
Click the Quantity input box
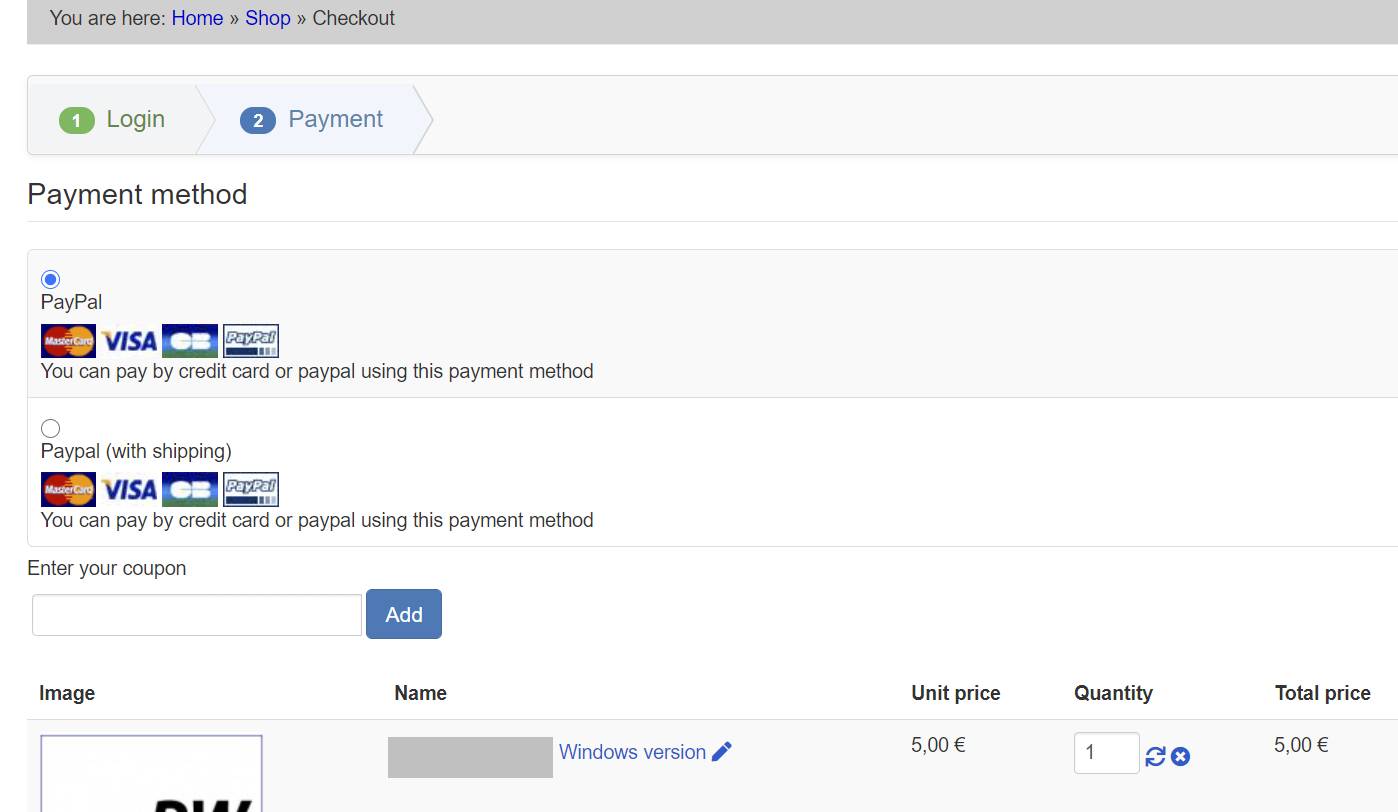coord(1106,753)
